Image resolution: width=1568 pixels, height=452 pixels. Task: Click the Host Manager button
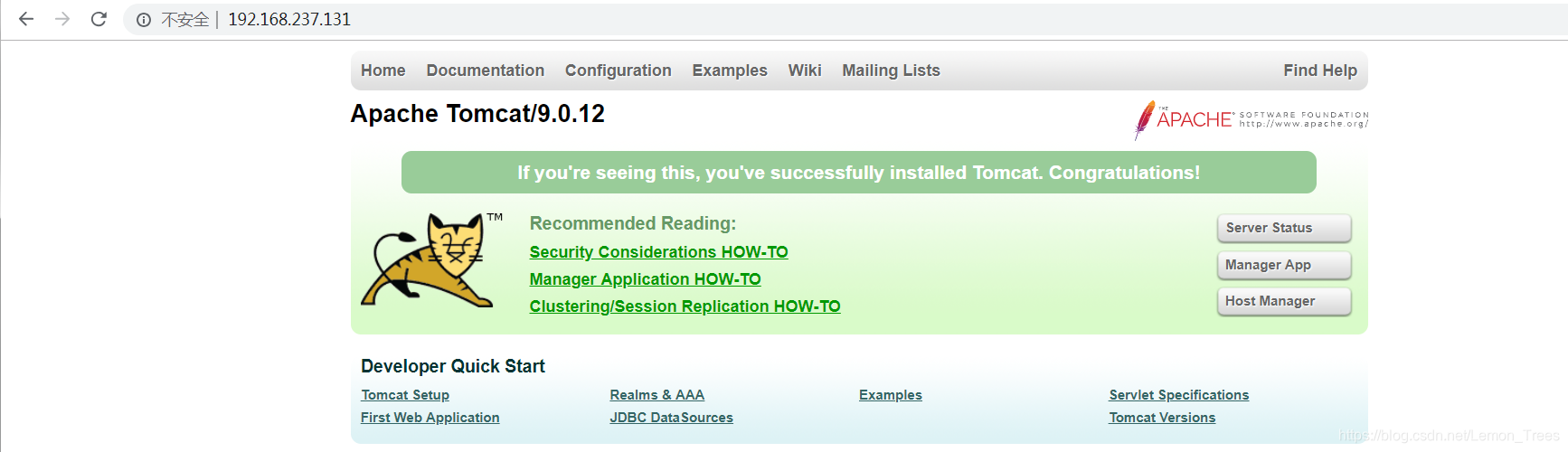[1284, 301]
